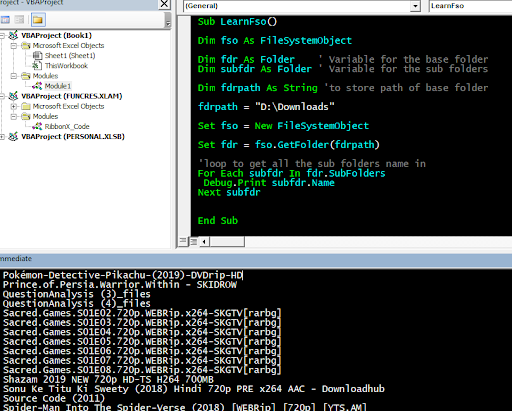Image resolution: width=512 pixels, height=411 pixels.
Task: Click the Project toolbar overflow options arrow
Action: coord(168,21)
